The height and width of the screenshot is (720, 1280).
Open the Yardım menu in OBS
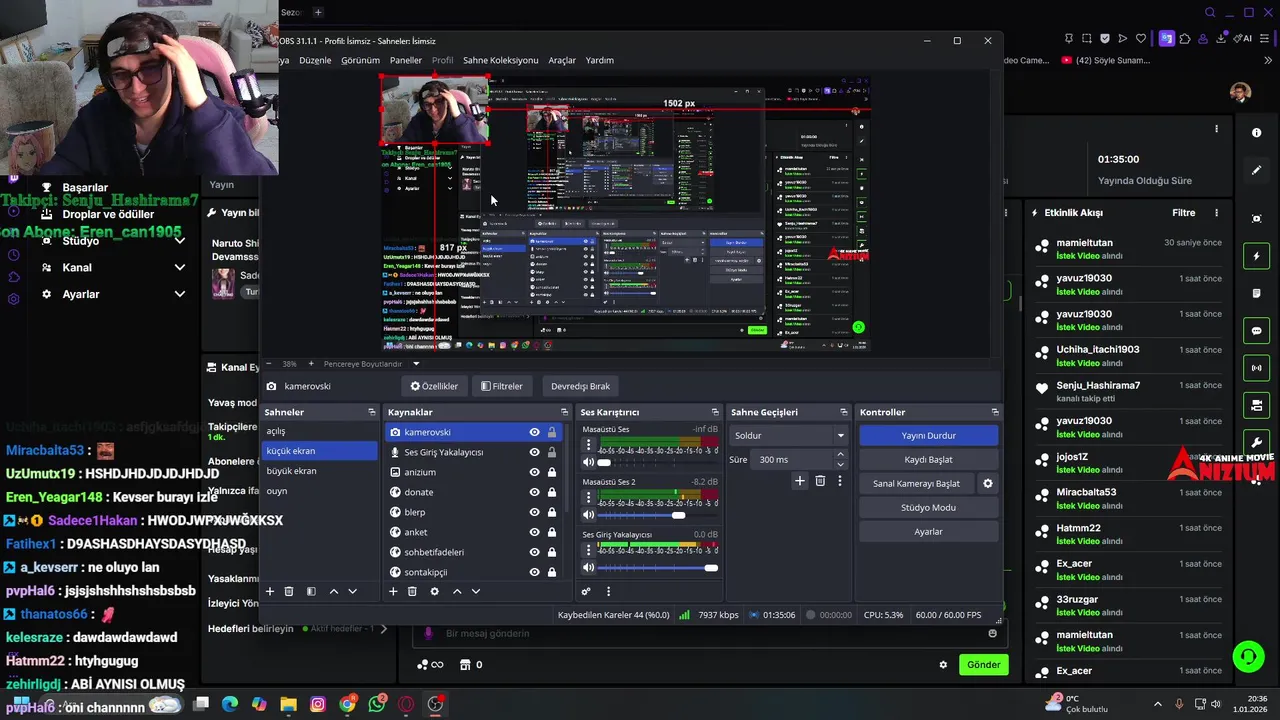pyautogui.click(x=600, y=60)
